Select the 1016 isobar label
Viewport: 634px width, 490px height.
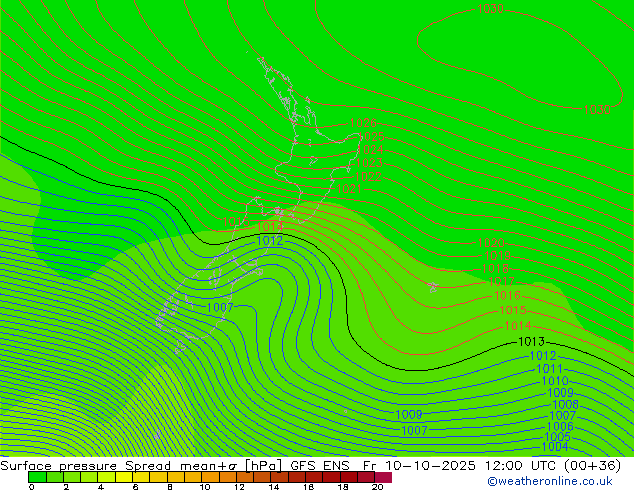(x=507, y=296)
